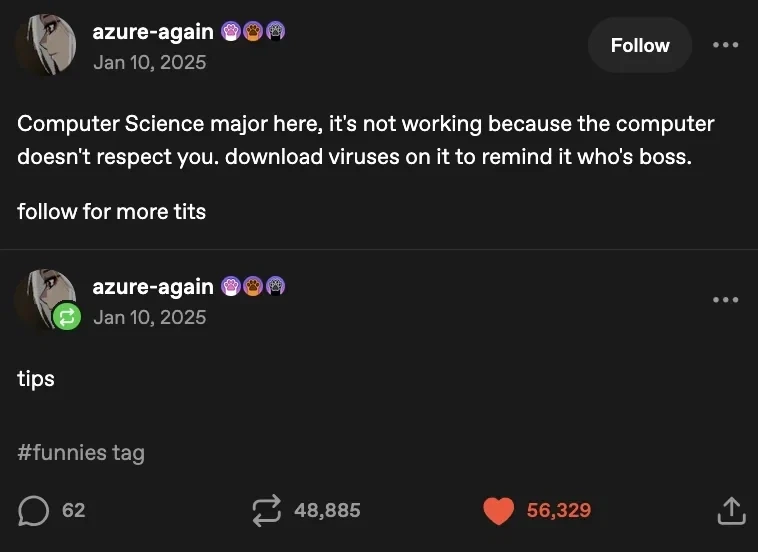
Task: Click the reblog's Jan 10, 2025 timestamp
Action: (150, 318)
